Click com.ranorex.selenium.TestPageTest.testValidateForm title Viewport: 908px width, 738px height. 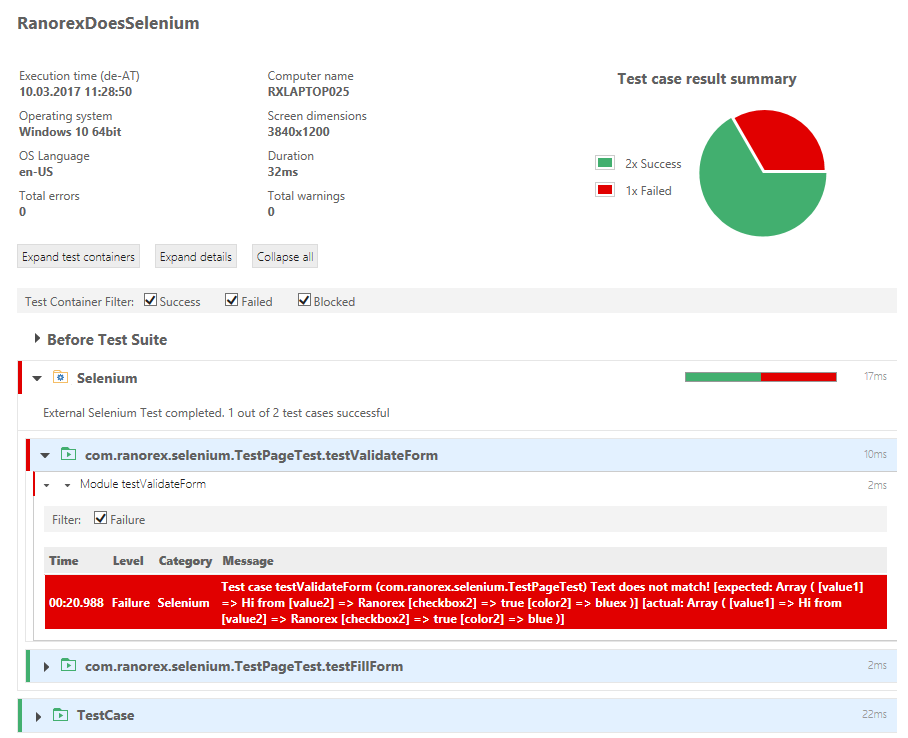pos(261,455)
